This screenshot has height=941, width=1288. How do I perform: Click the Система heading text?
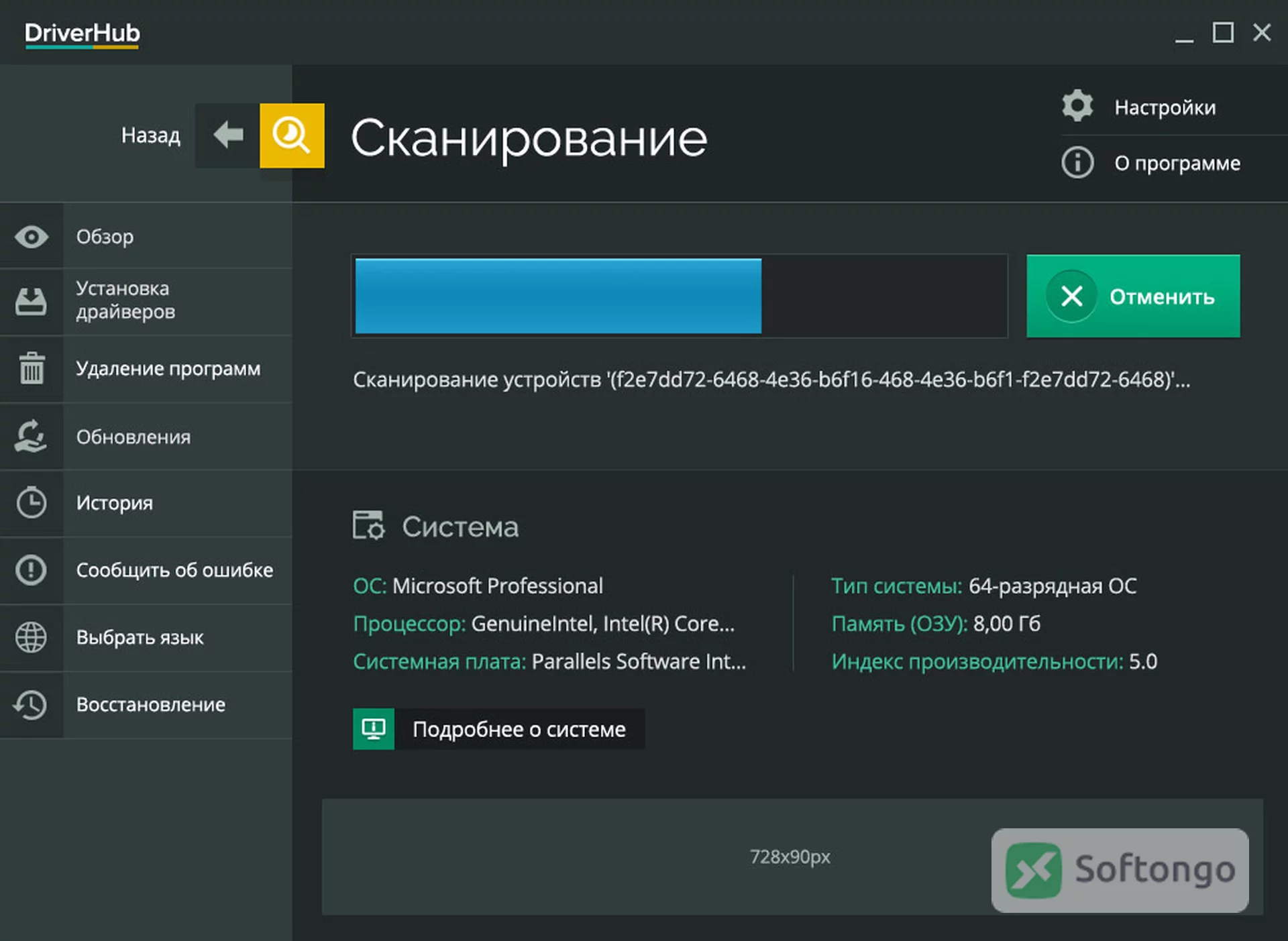point(460,527)
